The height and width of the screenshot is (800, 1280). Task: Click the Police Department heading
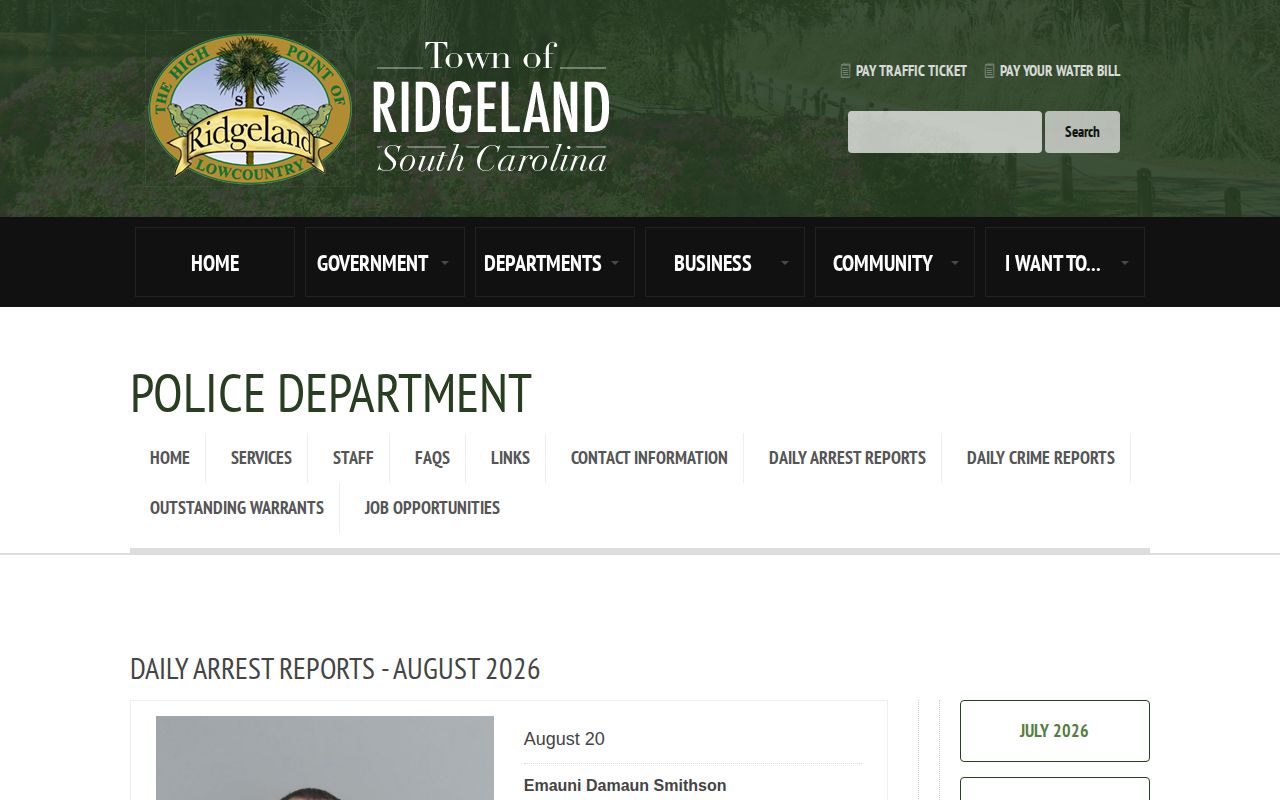tap(331, 393)
